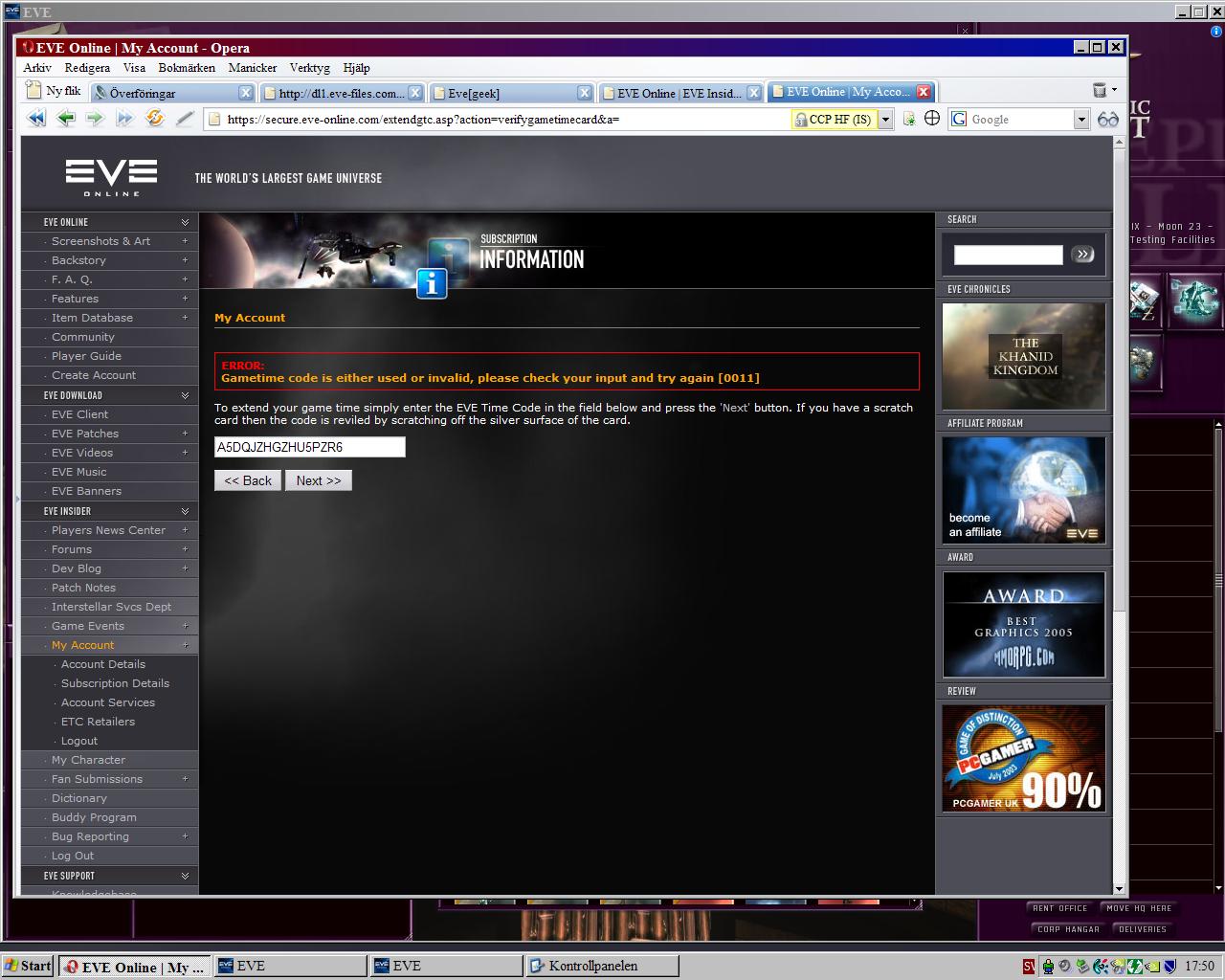Open the Verktyg menu
The height and width of the screenshot is (980, 1225).
(x=309, y=68)
